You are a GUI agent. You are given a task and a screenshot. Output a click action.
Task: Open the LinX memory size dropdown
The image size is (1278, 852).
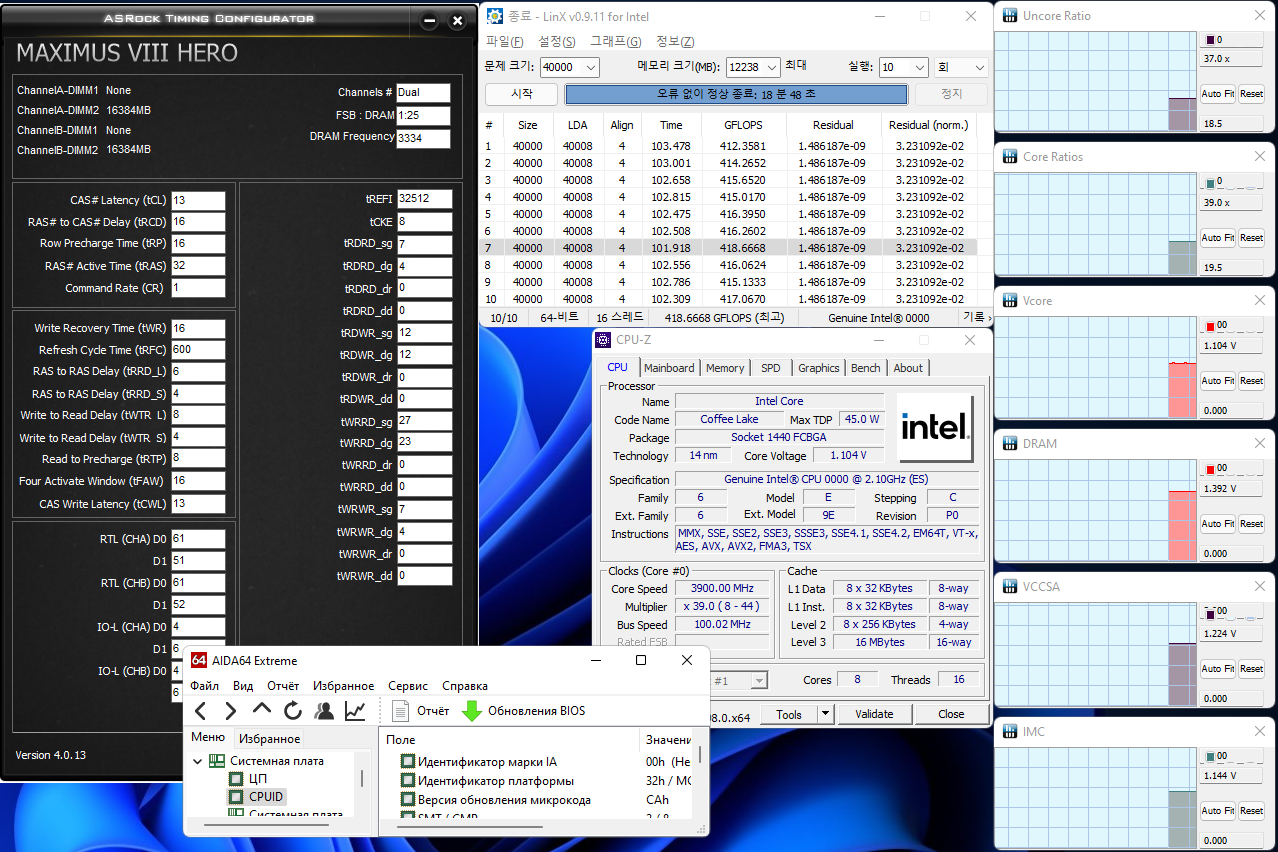tap(770, 67)
